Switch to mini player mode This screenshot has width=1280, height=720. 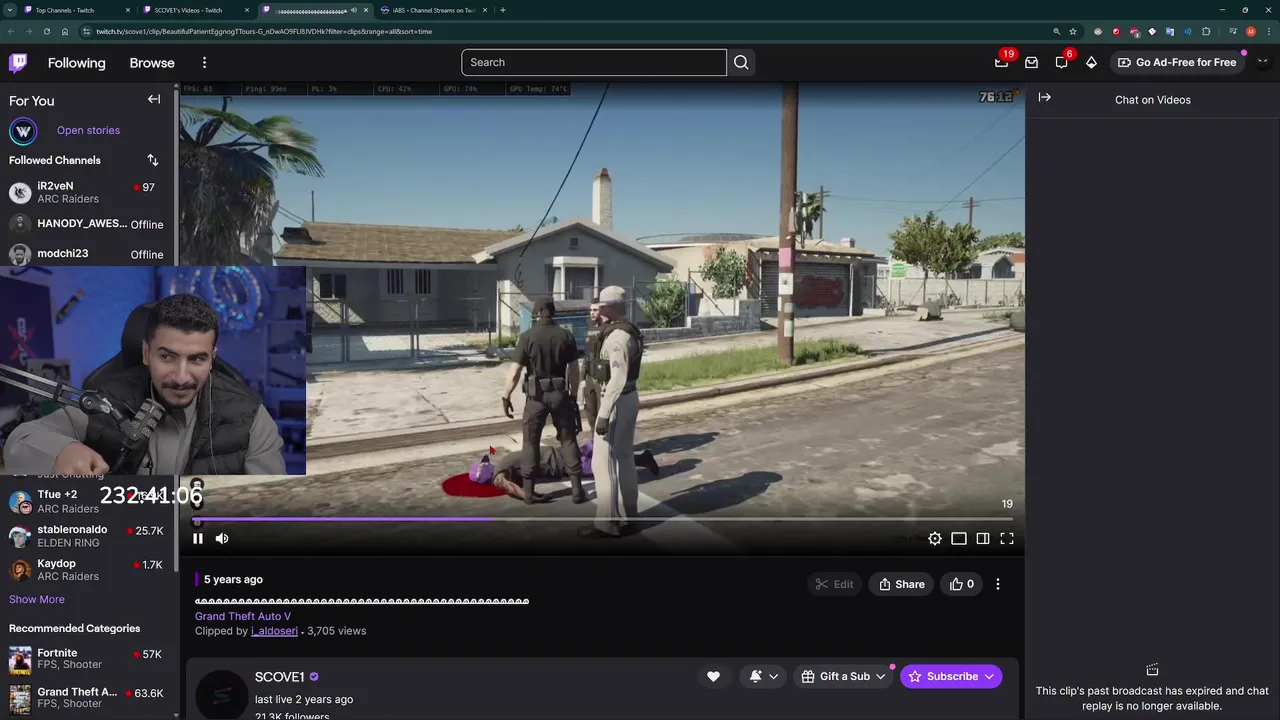click(959, 538)
